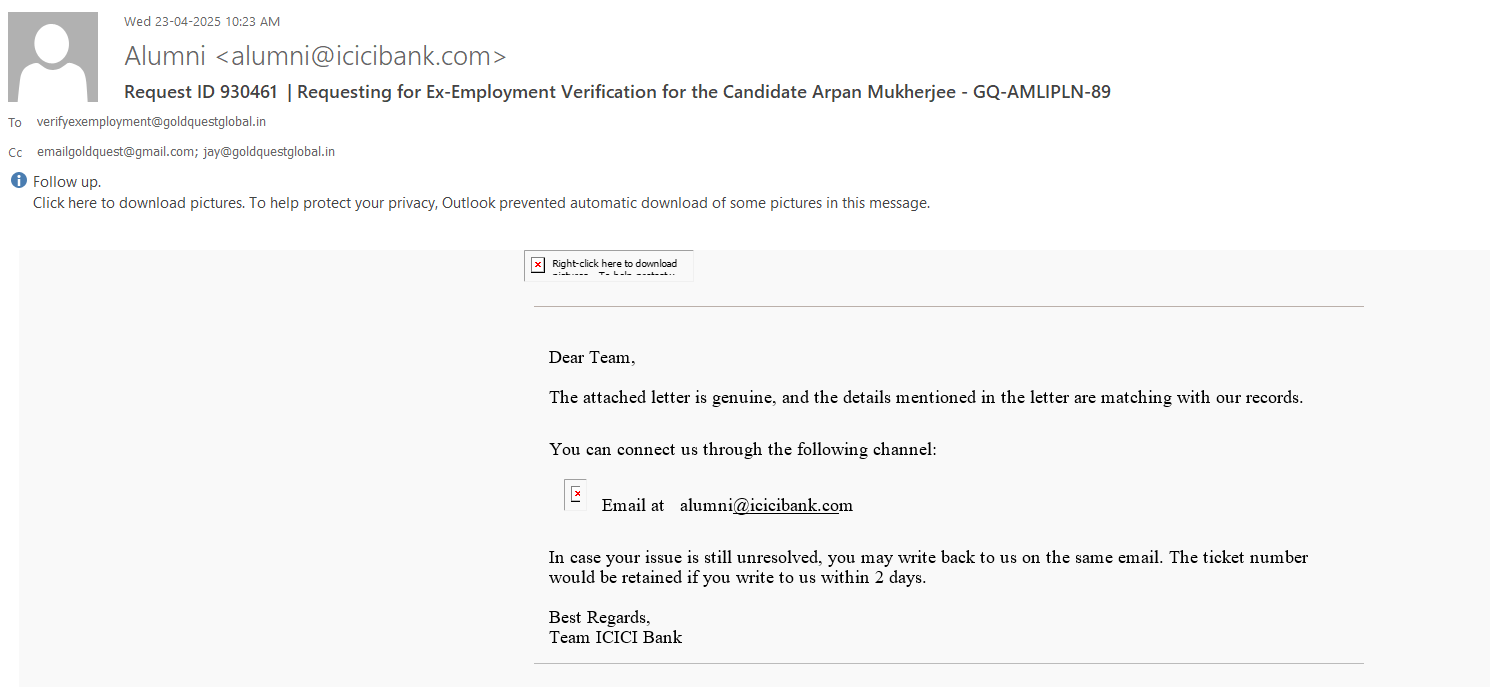Click the small blocked image icon before 'Email at'
The image size is (1490, 687).
coord(575,495)
